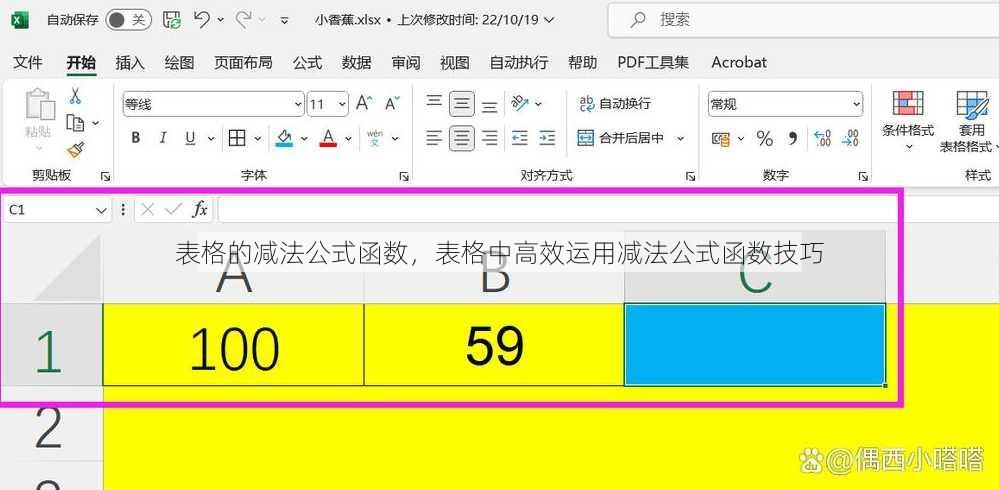Click the Save icon in title bar
This screenshot has height=490, width=999.
[x=172, y=20]
